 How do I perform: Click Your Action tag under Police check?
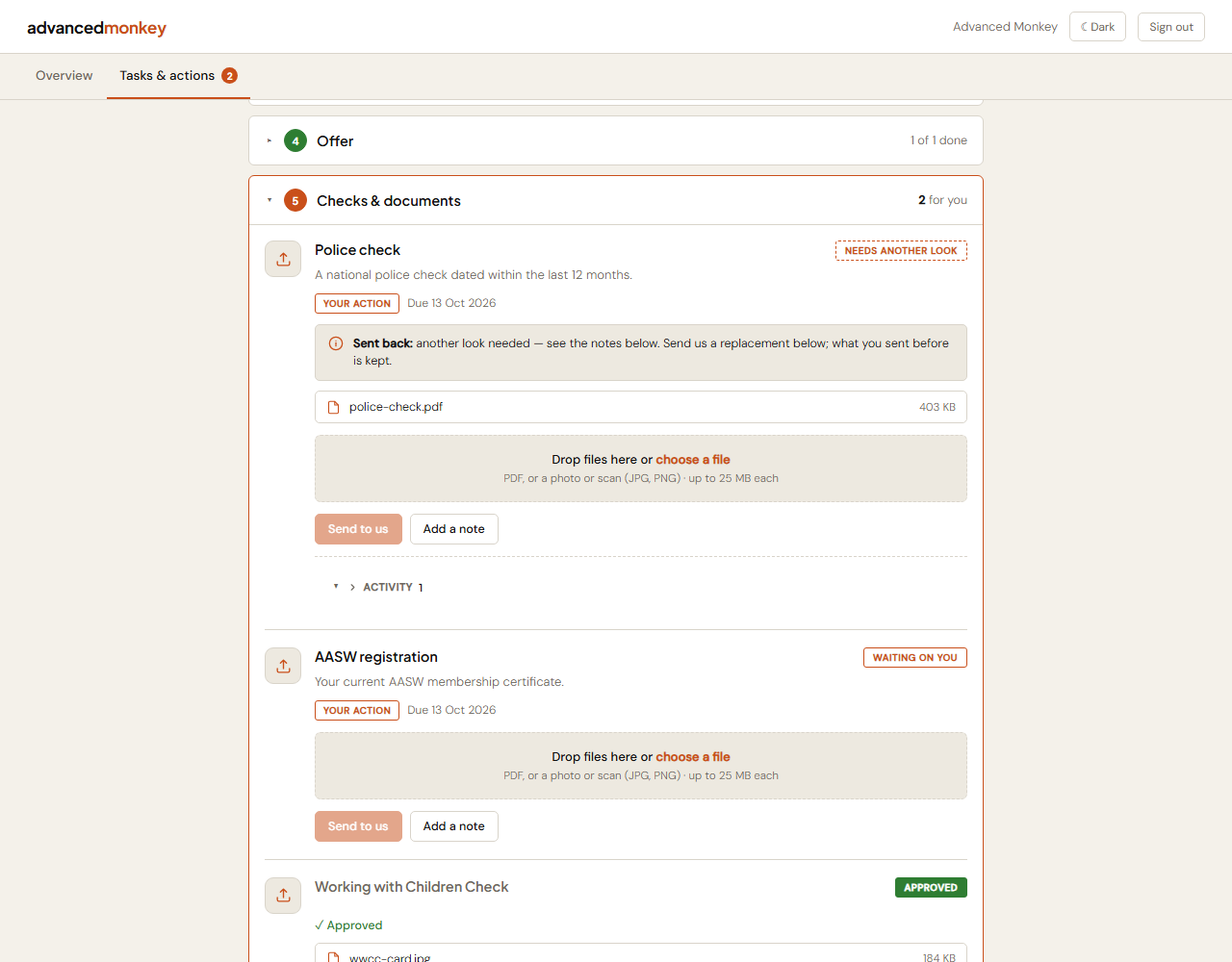(357, 303)
